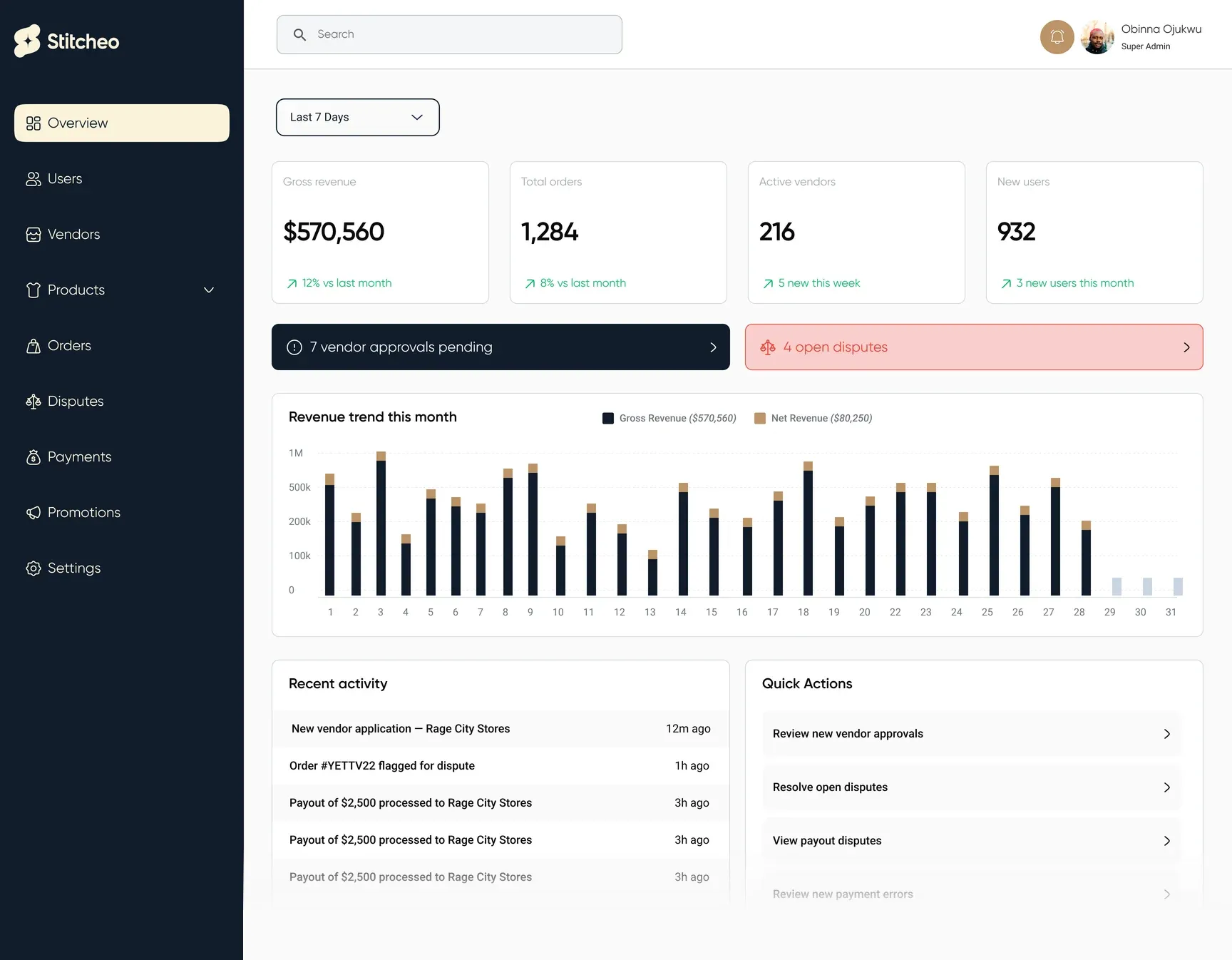Click New vendor application Rage City Stores row
Image resolution: width=1232 pixels, height=960 pixels.
tap(500, 729)
